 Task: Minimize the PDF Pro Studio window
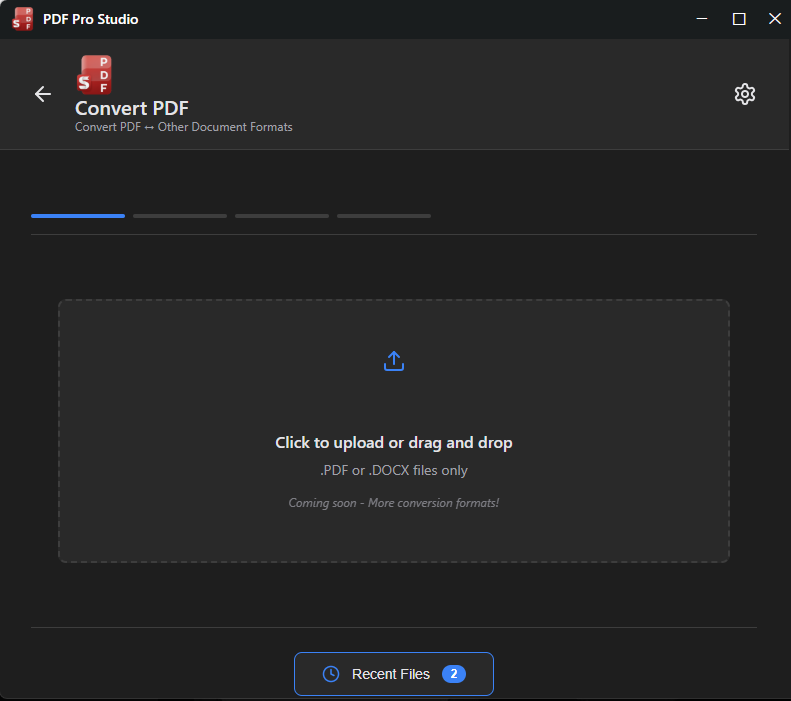[x=702, y=19]
